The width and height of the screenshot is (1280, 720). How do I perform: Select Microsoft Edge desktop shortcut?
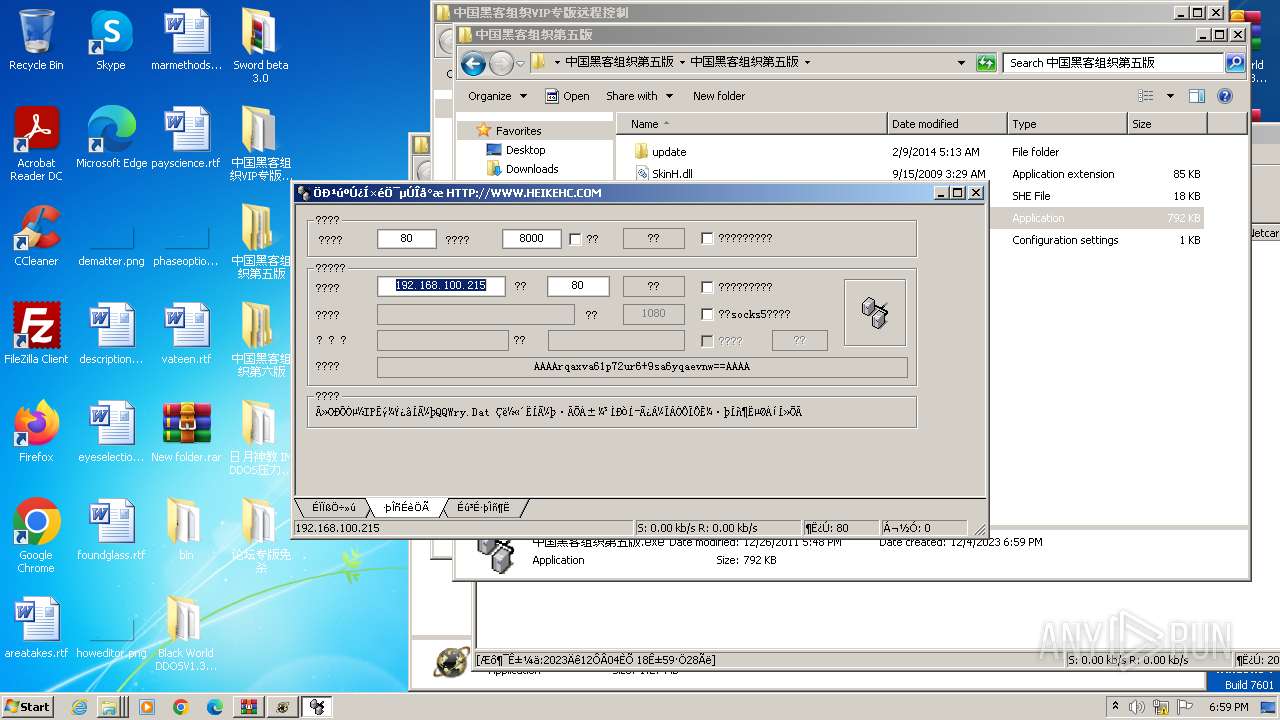point(111,137)
